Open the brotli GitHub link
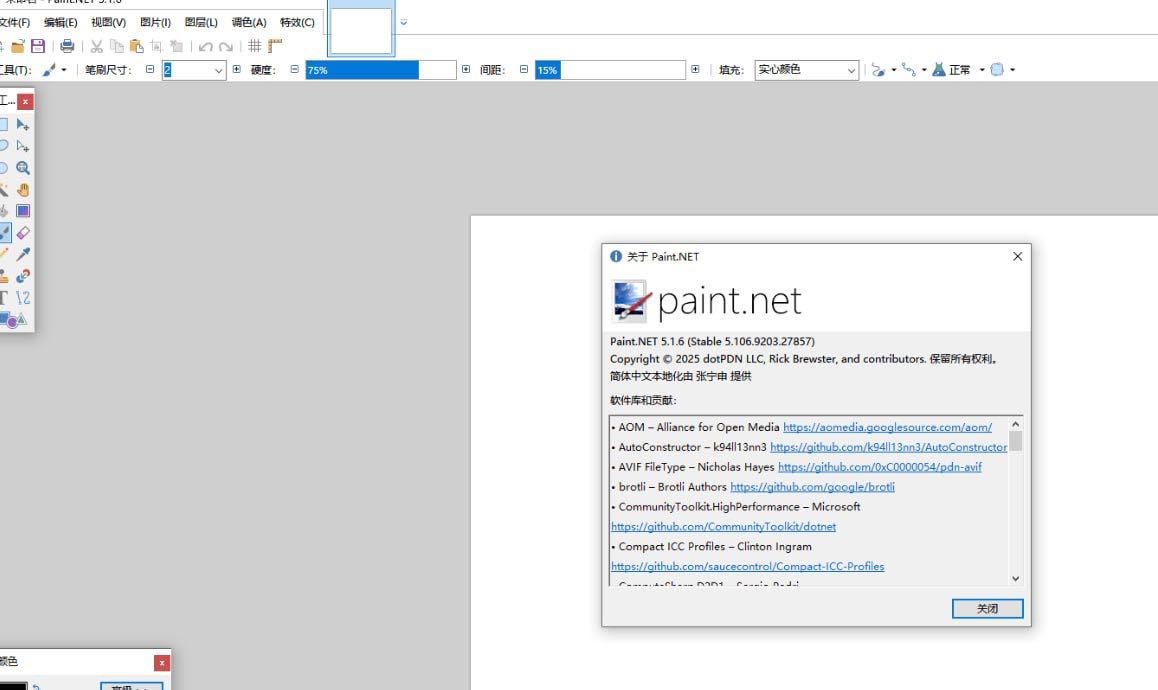 812,487
